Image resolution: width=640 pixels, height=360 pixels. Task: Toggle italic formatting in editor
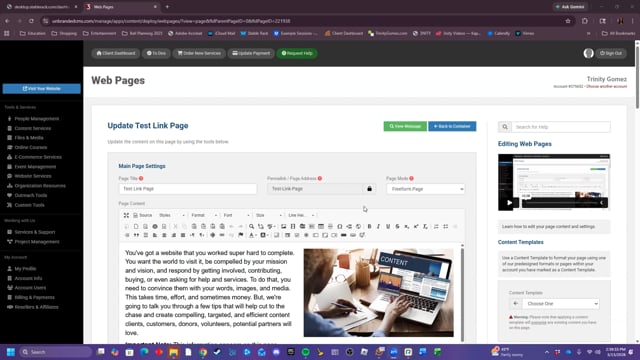(378, 226)
